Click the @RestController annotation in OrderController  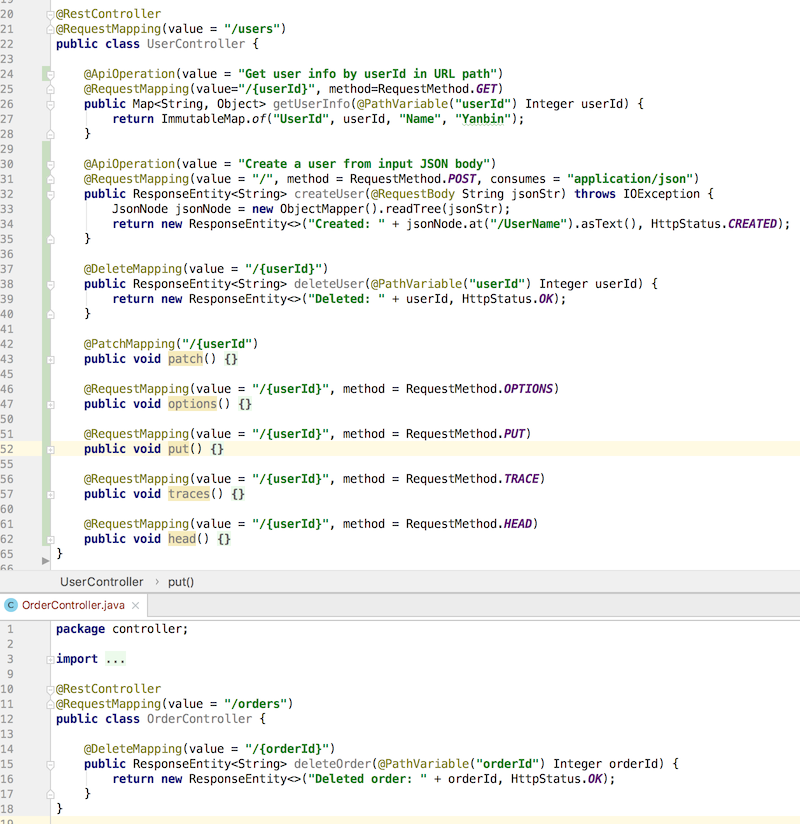pos(105,688)
